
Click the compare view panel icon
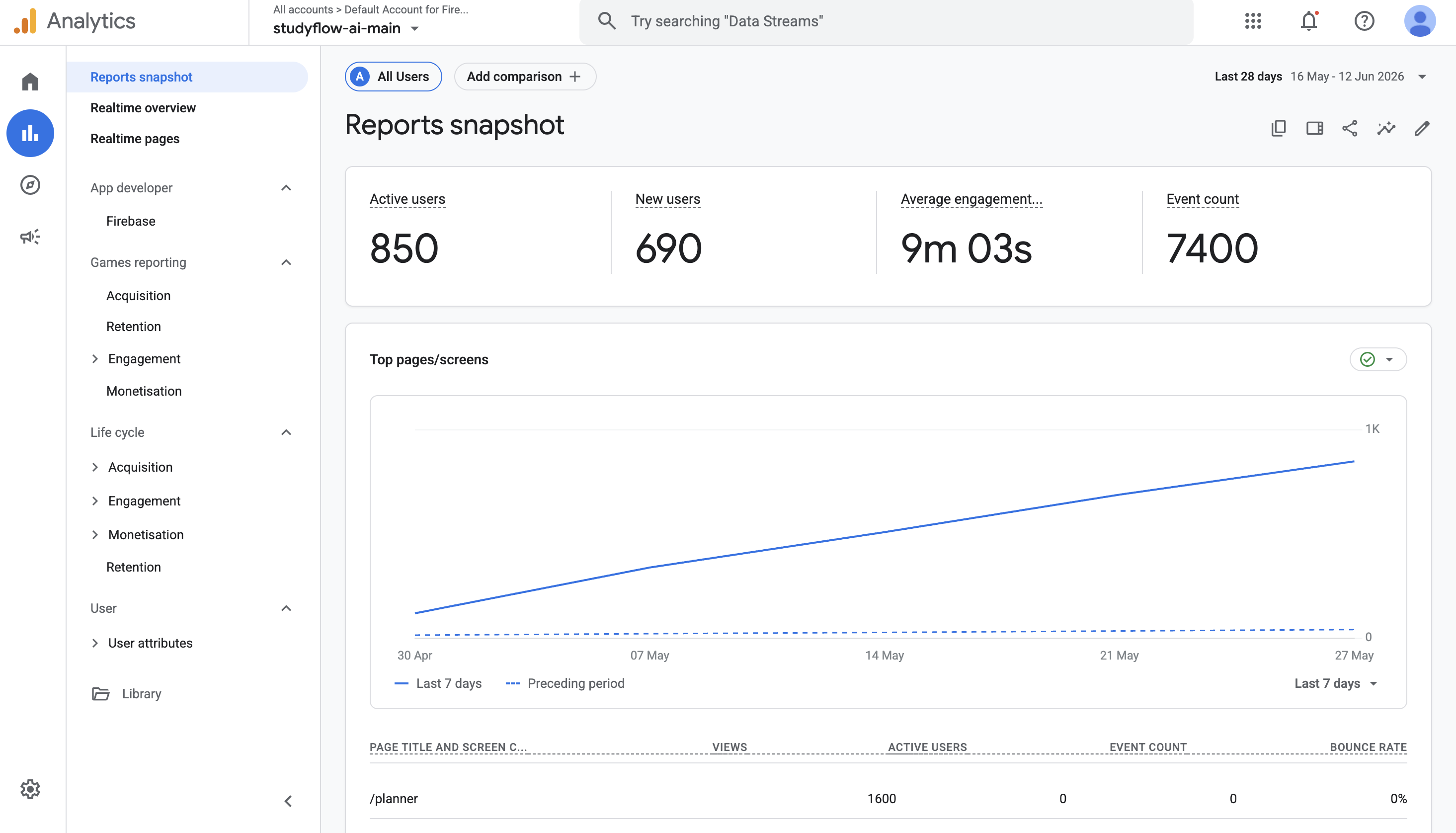(x=1314, y=128)
